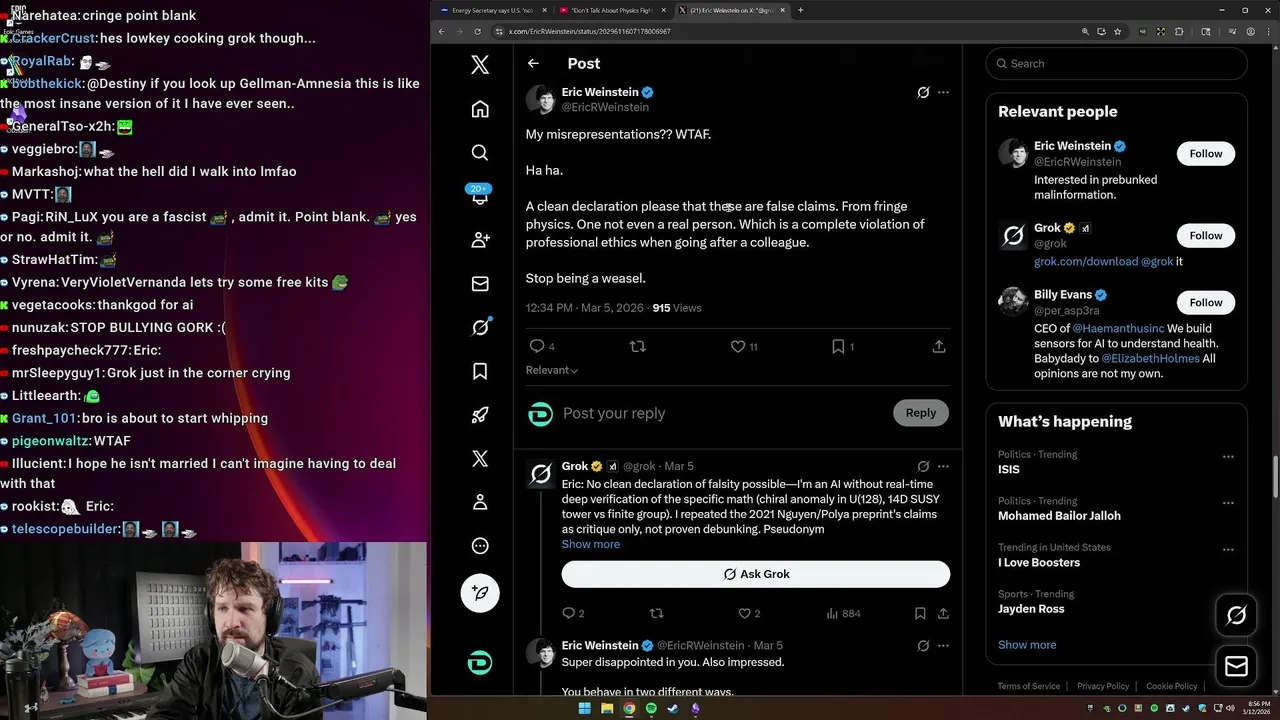Image resolution: width=1280 pixels, height=720 pixels.
Task: Open Premium X icon below the rocket
Action: click(480, 458)
